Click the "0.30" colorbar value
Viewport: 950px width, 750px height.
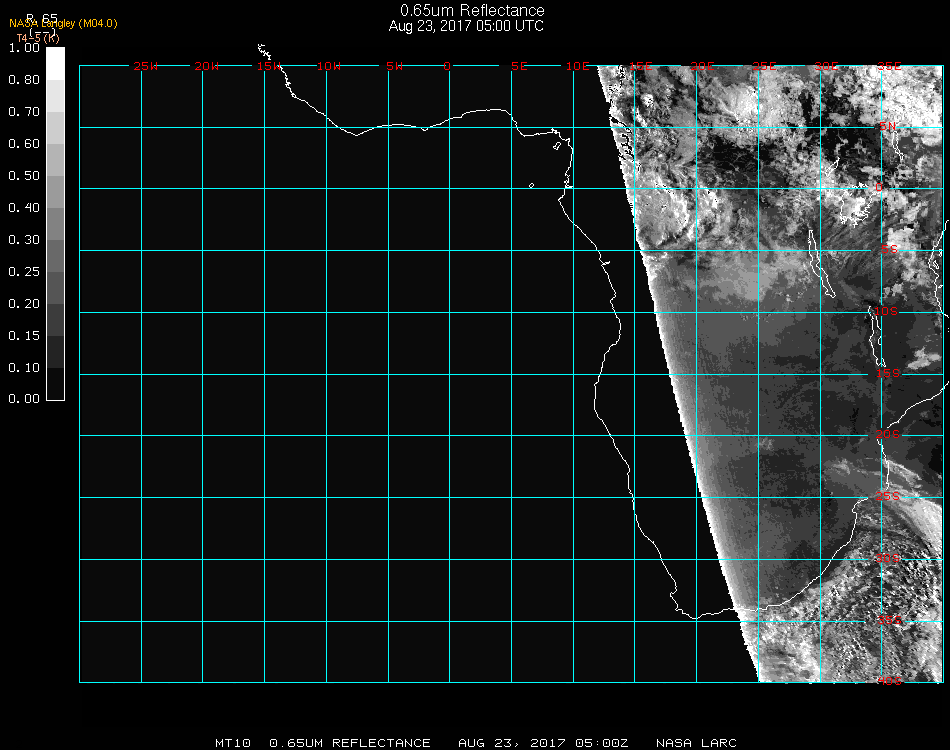pos(24,241)
